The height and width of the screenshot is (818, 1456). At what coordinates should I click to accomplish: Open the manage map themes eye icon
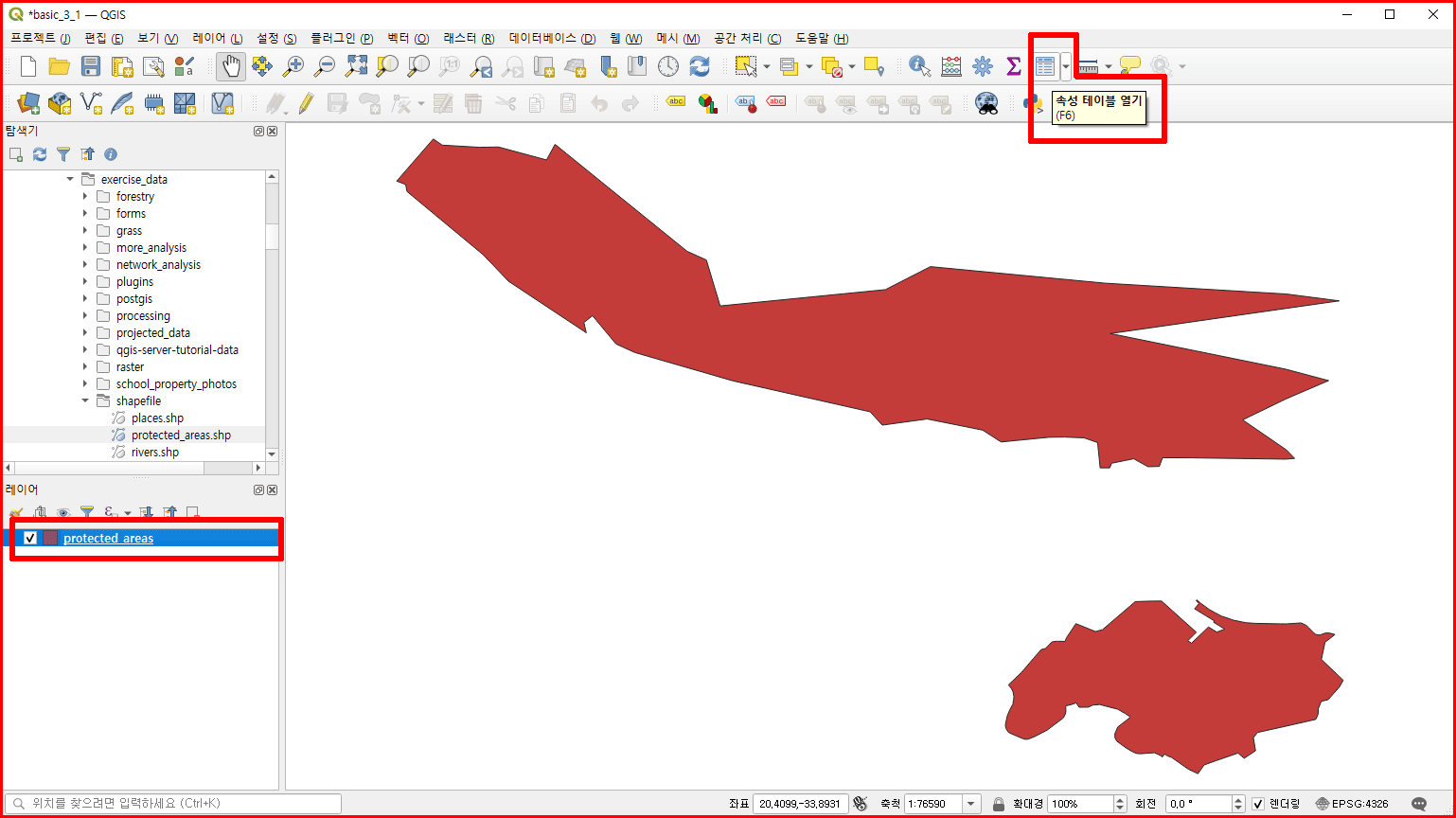pyautogui.click(x=63, y=512)
